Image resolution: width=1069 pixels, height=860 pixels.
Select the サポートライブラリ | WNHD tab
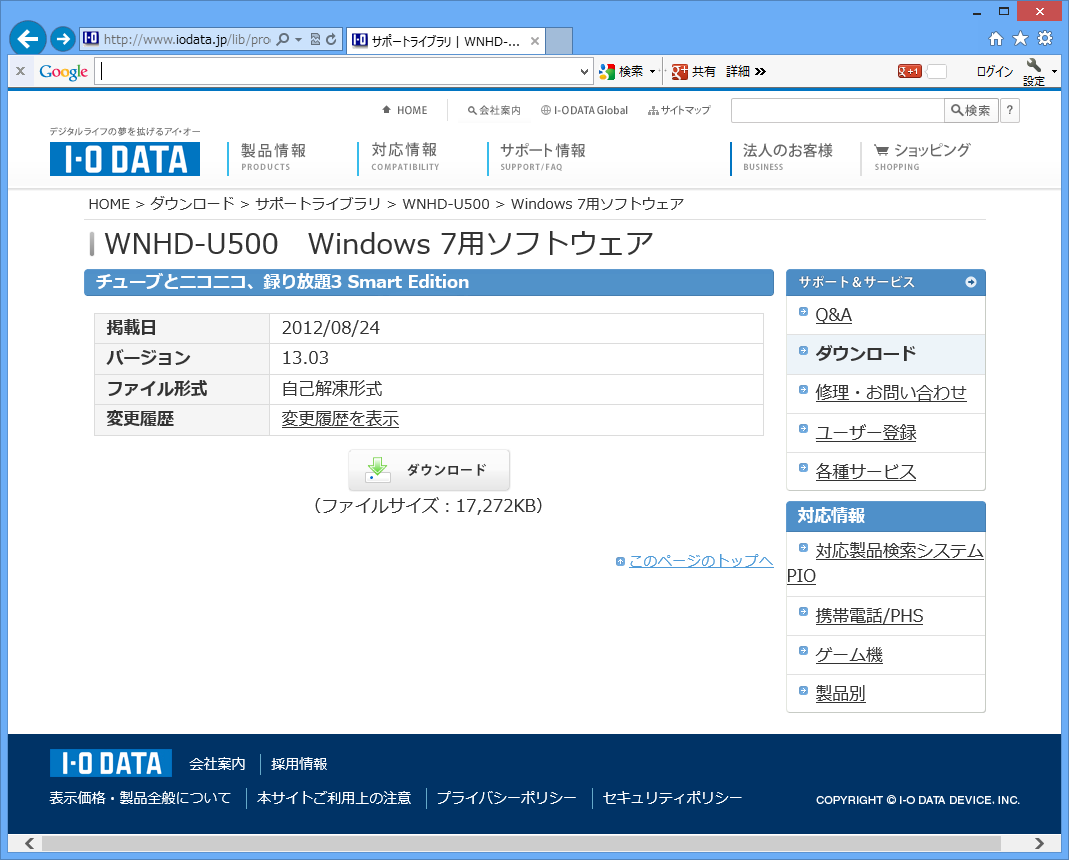click(446, 41)
